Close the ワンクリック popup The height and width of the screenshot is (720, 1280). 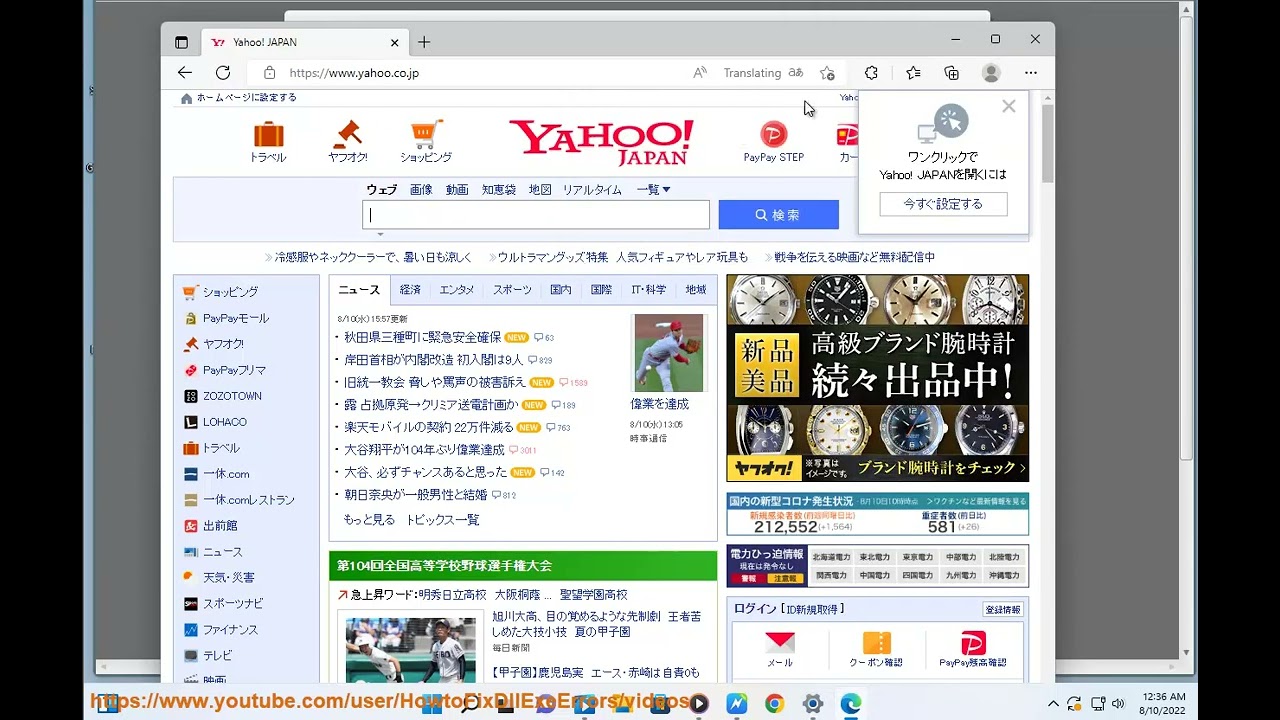click(1008, 106)
